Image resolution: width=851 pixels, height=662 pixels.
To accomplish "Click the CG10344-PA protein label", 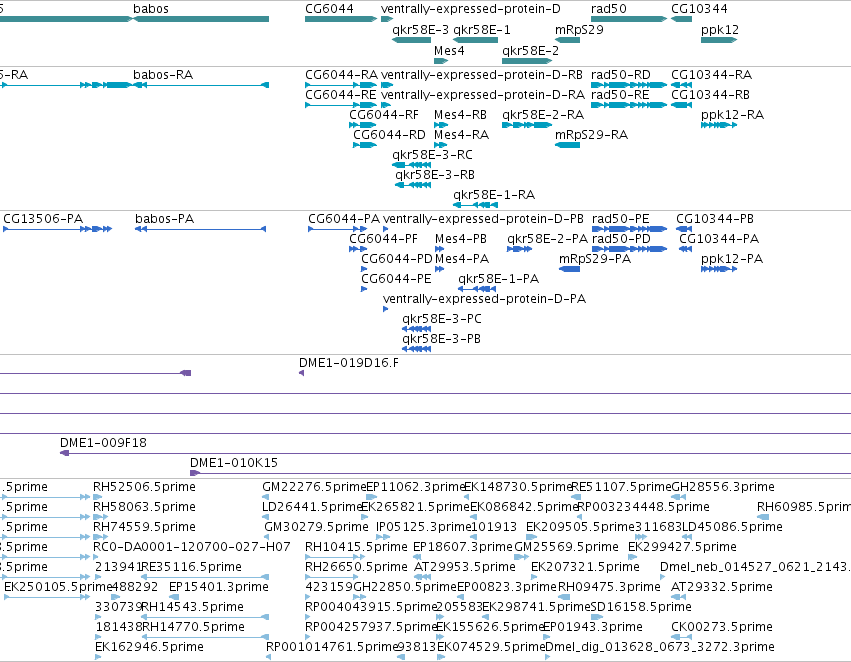I will [x=719, y=239].
